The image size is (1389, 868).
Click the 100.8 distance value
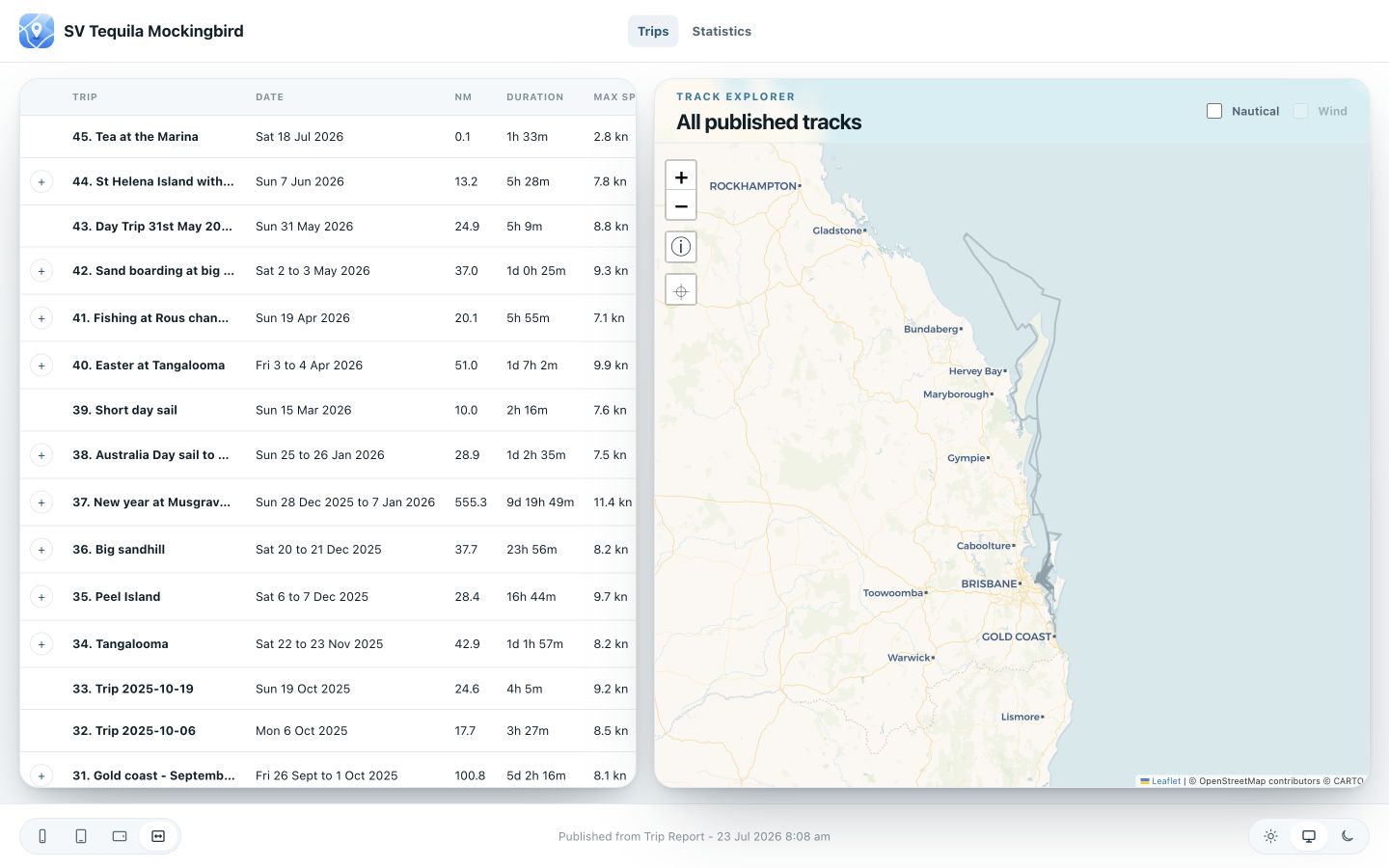[x=470, y=775]
